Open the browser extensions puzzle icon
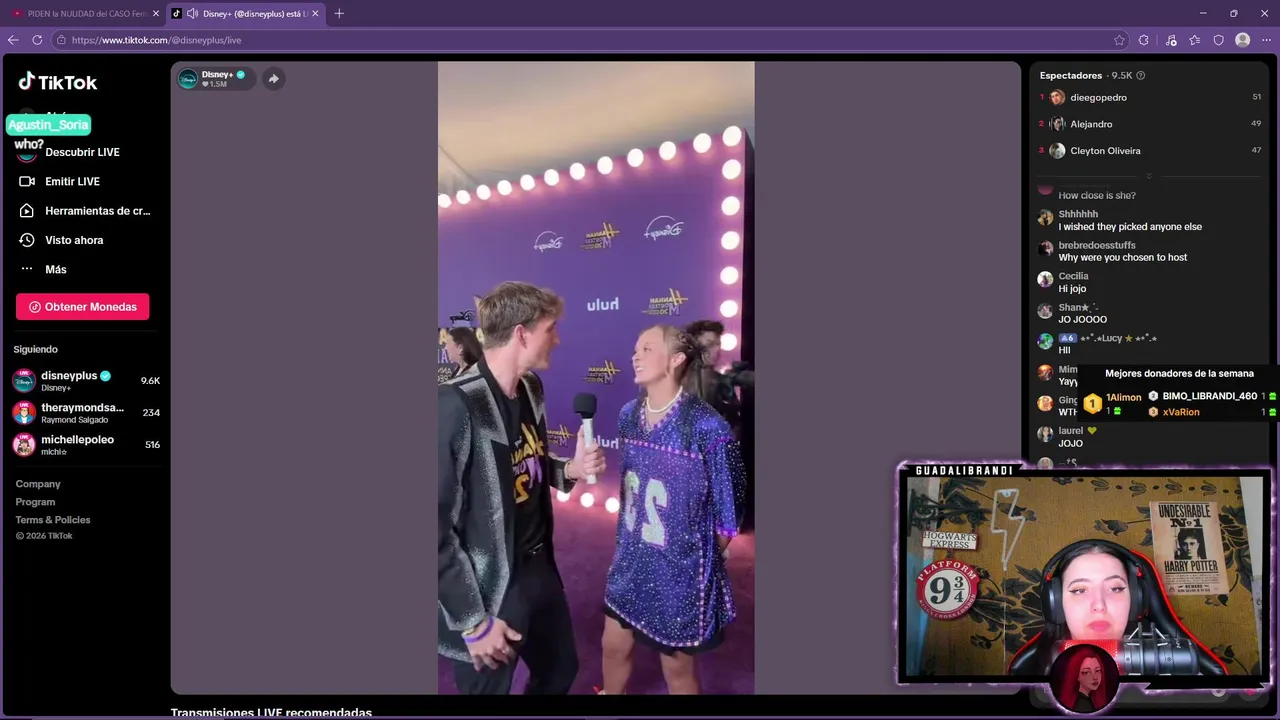The height and width of the screenshot is (720, 1280). click(1144, 40)
